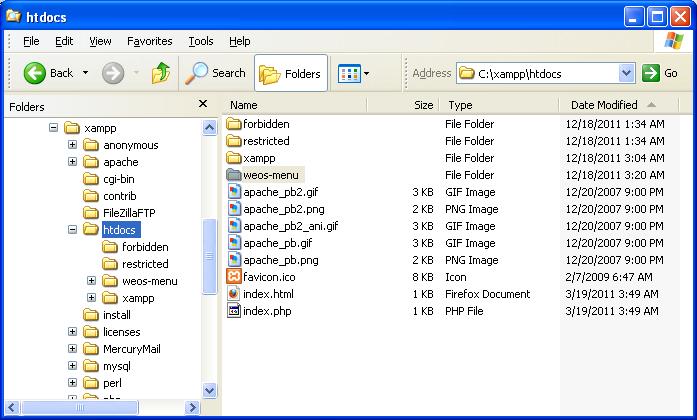
Task: Select the index.php file icon
Action: [x=234, y=311]
